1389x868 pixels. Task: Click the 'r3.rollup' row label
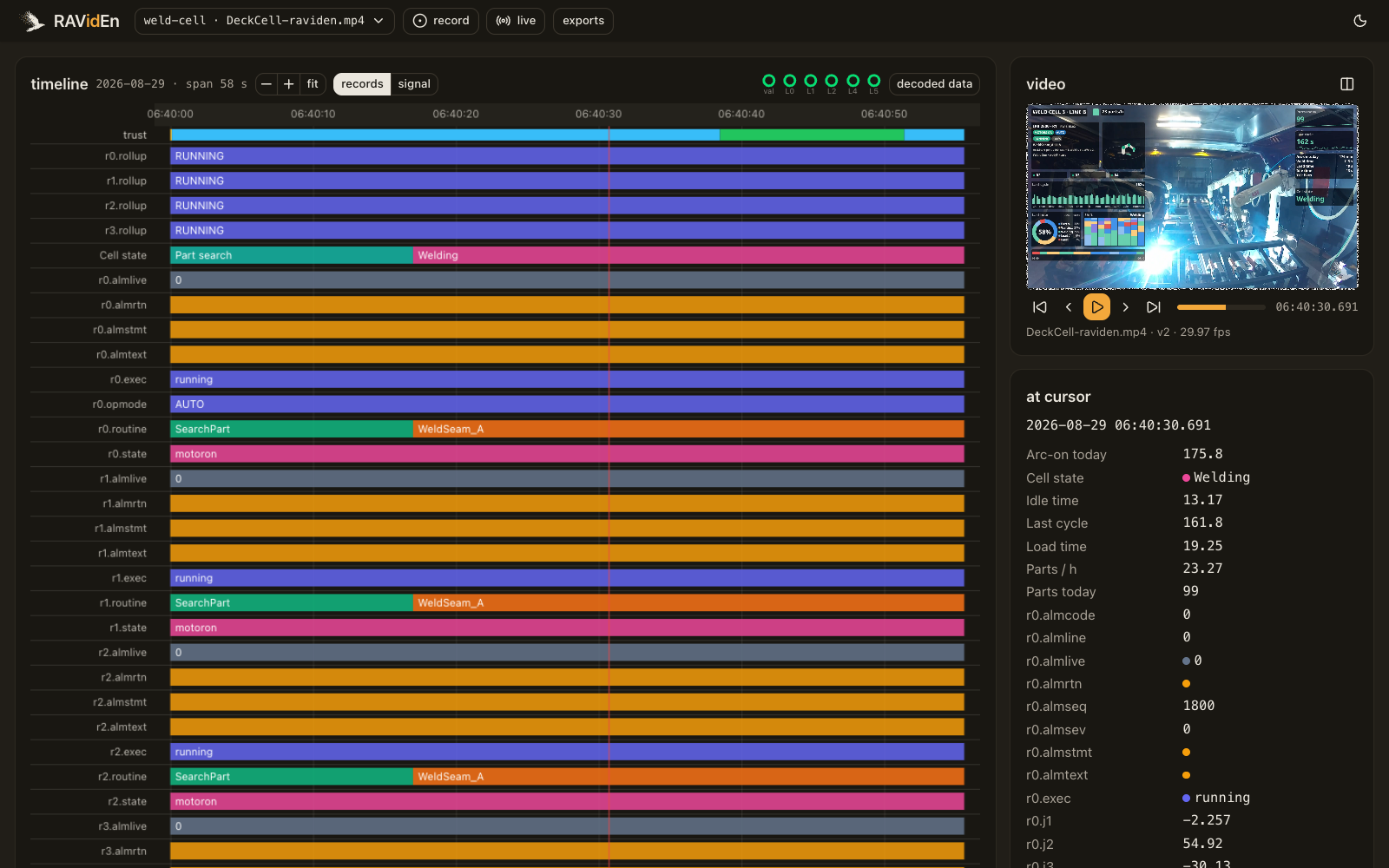[x=126, y=231]
